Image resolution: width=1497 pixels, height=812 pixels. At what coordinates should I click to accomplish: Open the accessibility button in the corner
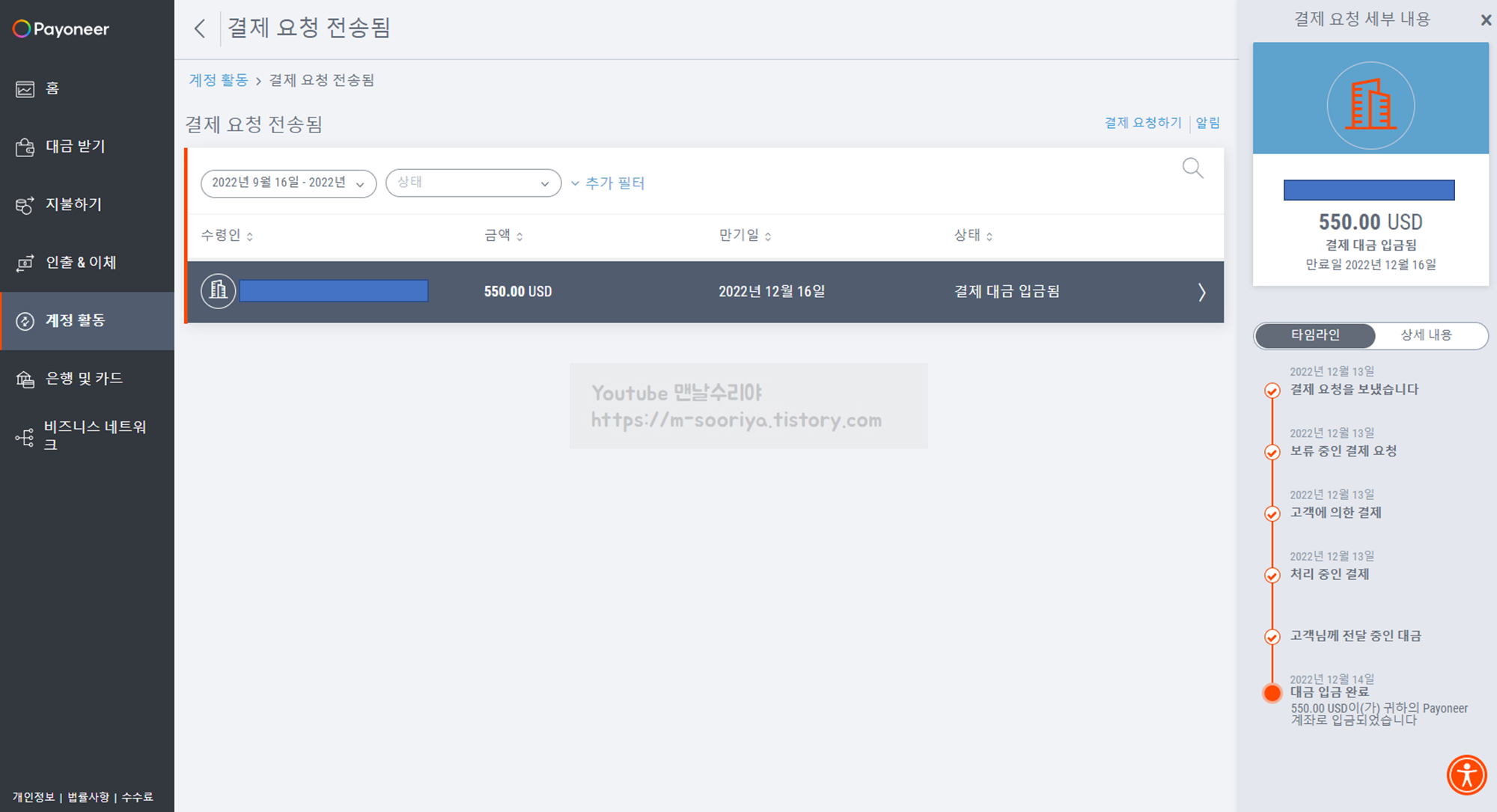point(1466,775)
